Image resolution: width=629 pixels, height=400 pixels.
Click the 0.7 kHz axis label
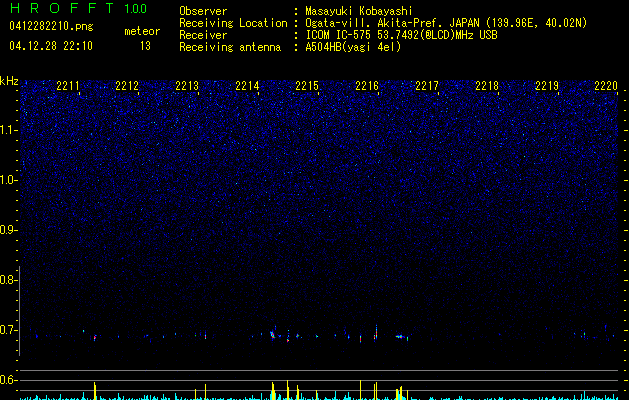9,330
